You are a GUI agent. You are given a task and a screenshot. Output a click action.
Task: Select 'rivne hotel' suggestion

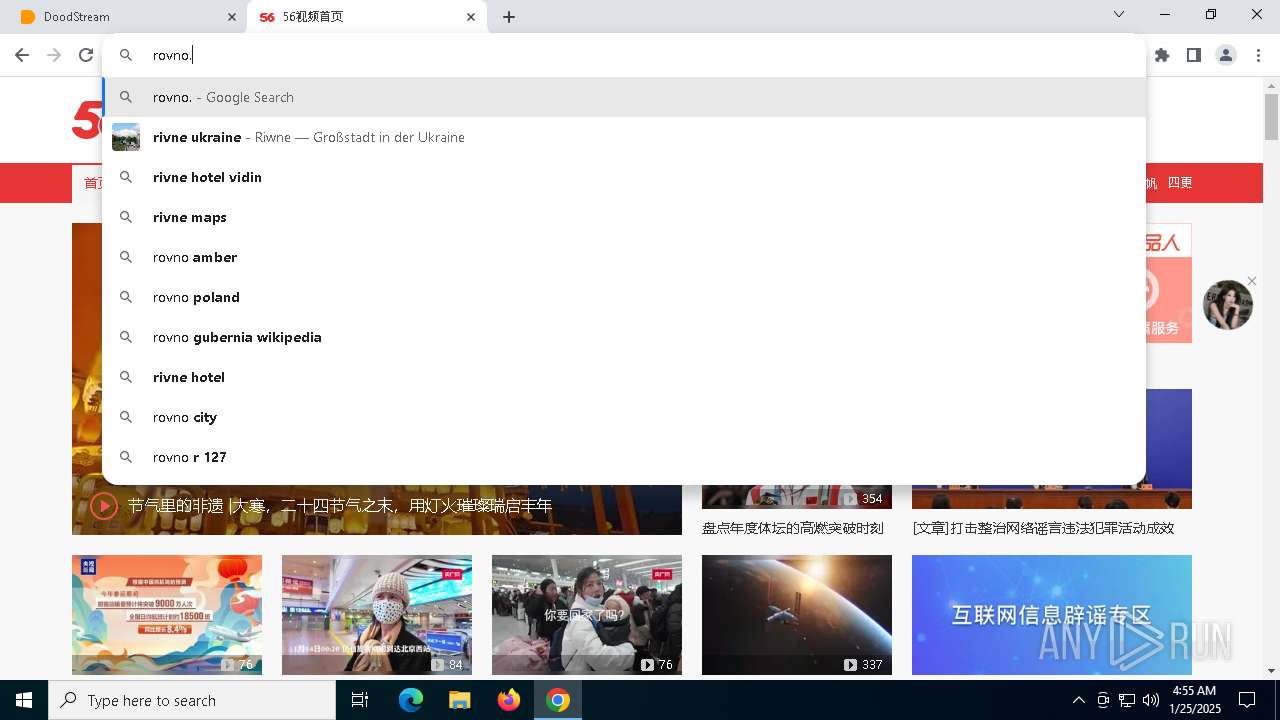tap(624, 377)
